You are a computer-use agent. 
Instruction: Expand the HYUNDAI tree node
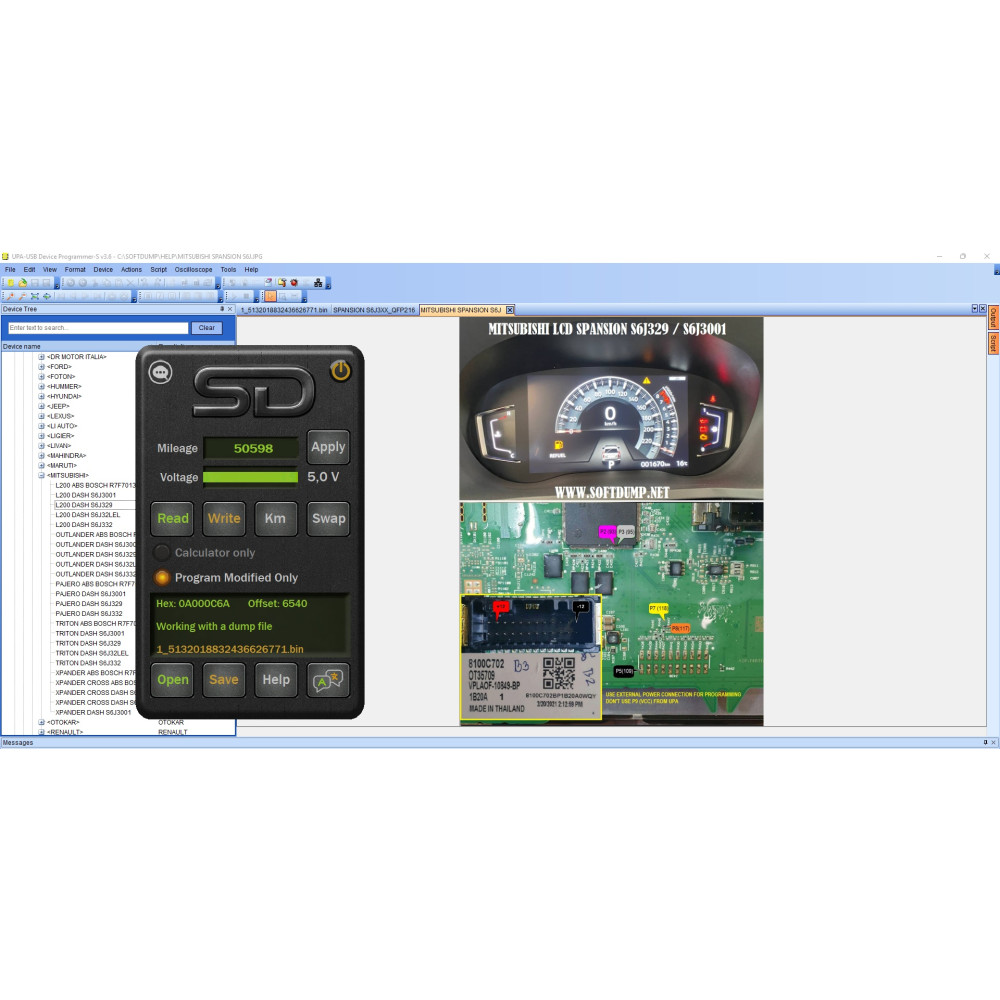[x=41, y=396]
